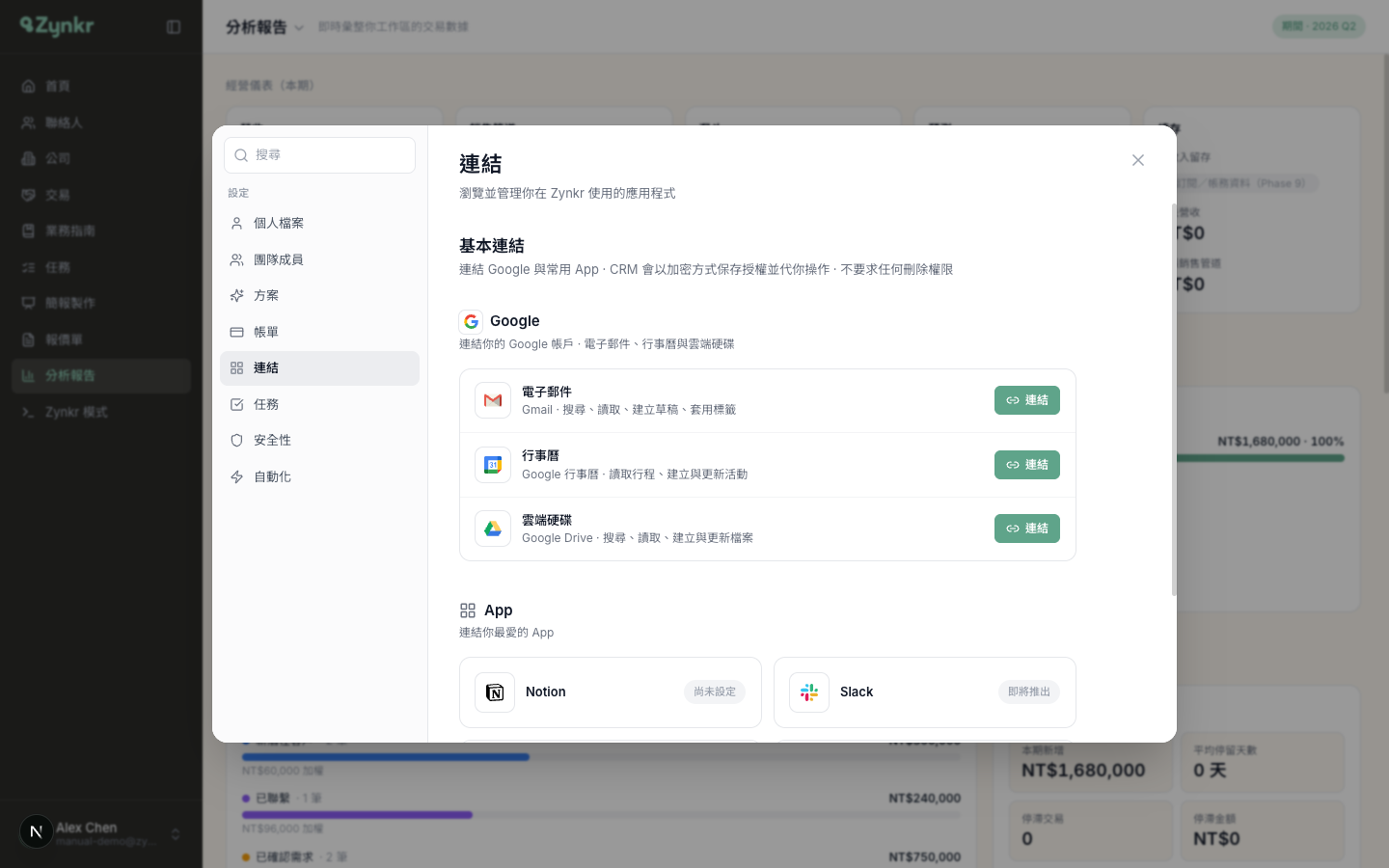1389x868 pixels.
Task: Open 自動化 automation settings
Action: 319,476
